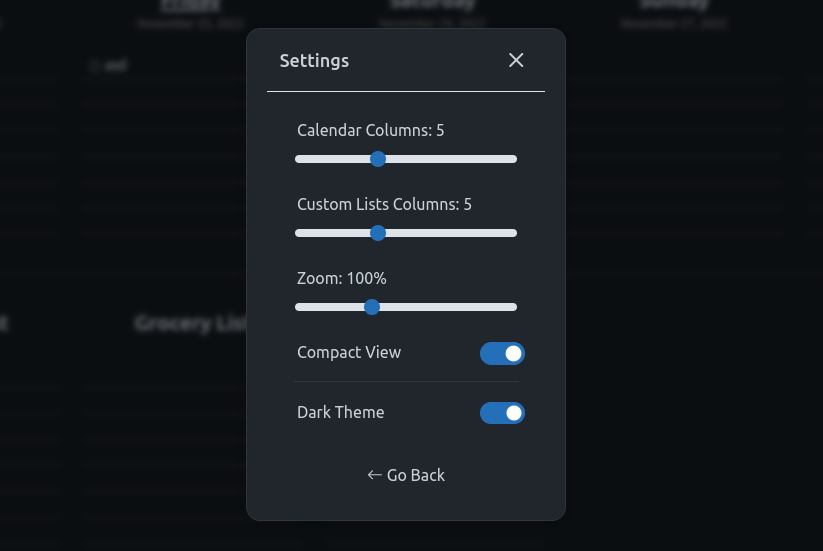
Task: Click the Compact View label text
Action: [x=349, y=352]
